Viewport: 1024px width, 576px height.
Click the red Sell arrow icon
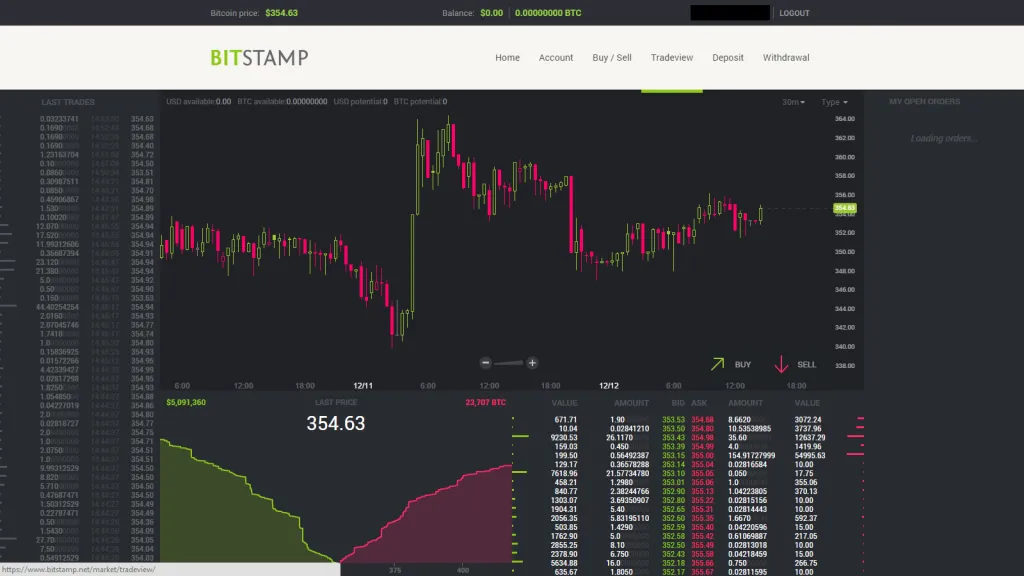(x=781, y=364)
